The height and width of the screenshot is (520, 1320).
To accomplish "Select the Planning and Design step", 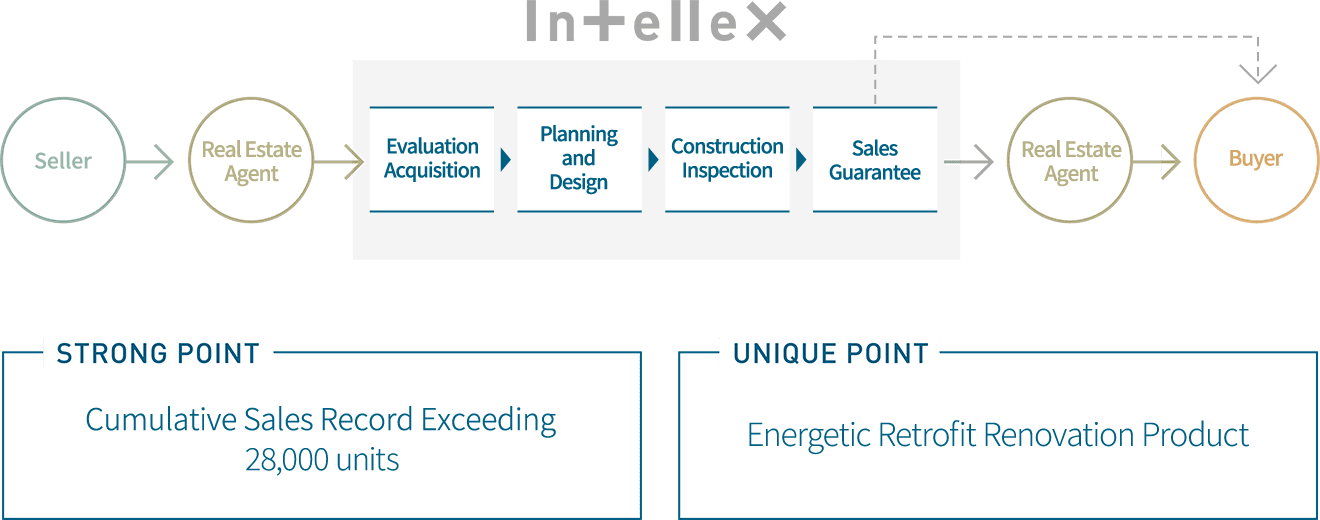I will coord(579,159).
